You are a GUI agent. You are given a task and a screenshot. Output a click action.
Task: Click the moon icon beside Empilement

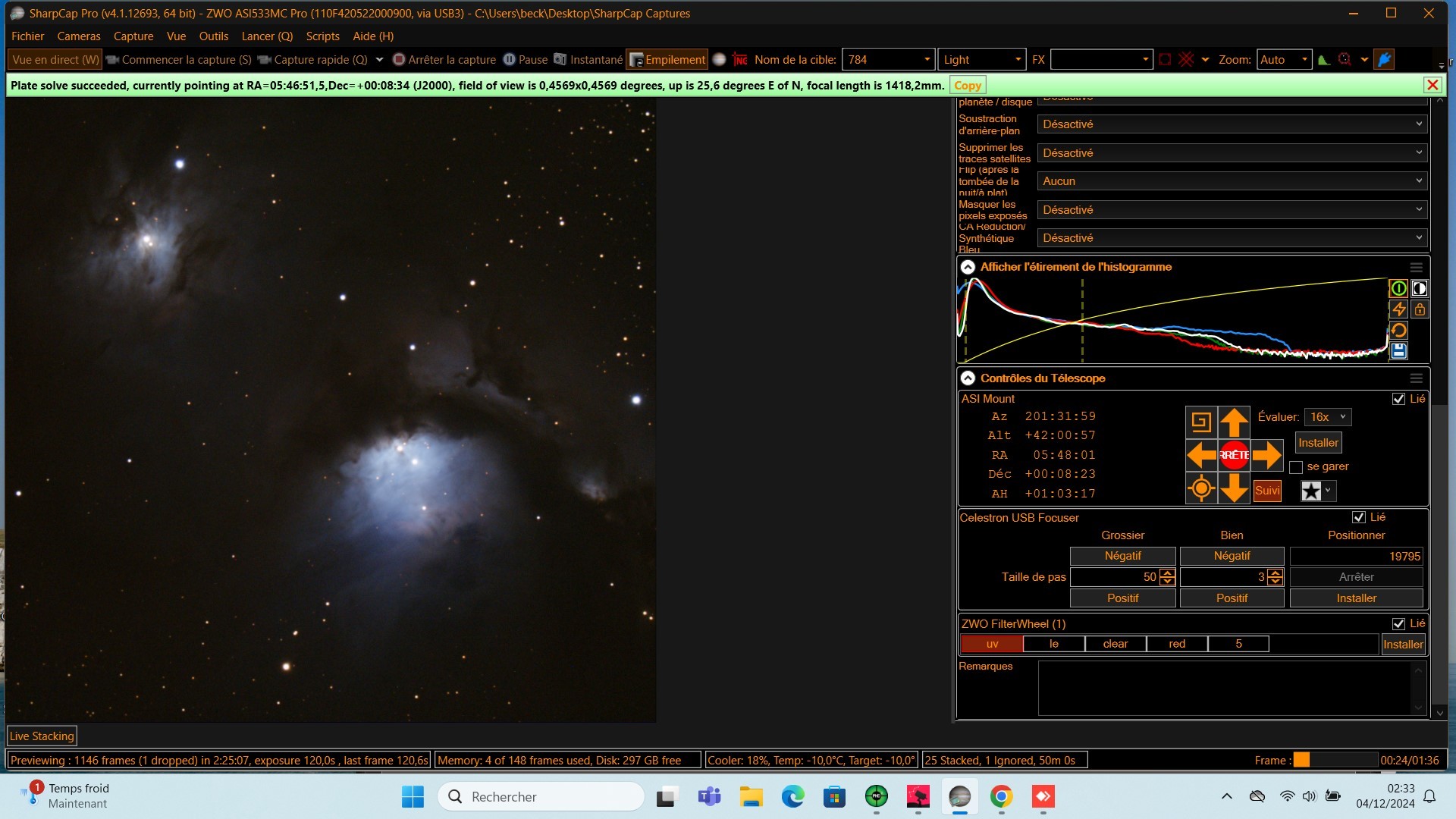pos(720,60)
